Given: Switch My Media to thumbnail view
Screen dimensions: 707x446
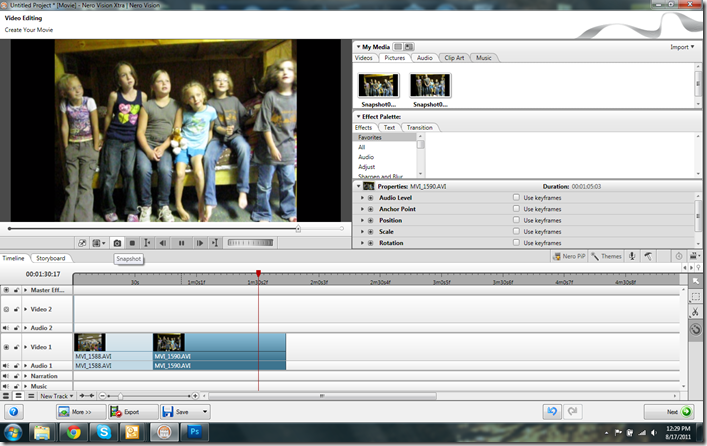Looking at the screenshot, I should point(409,46).
